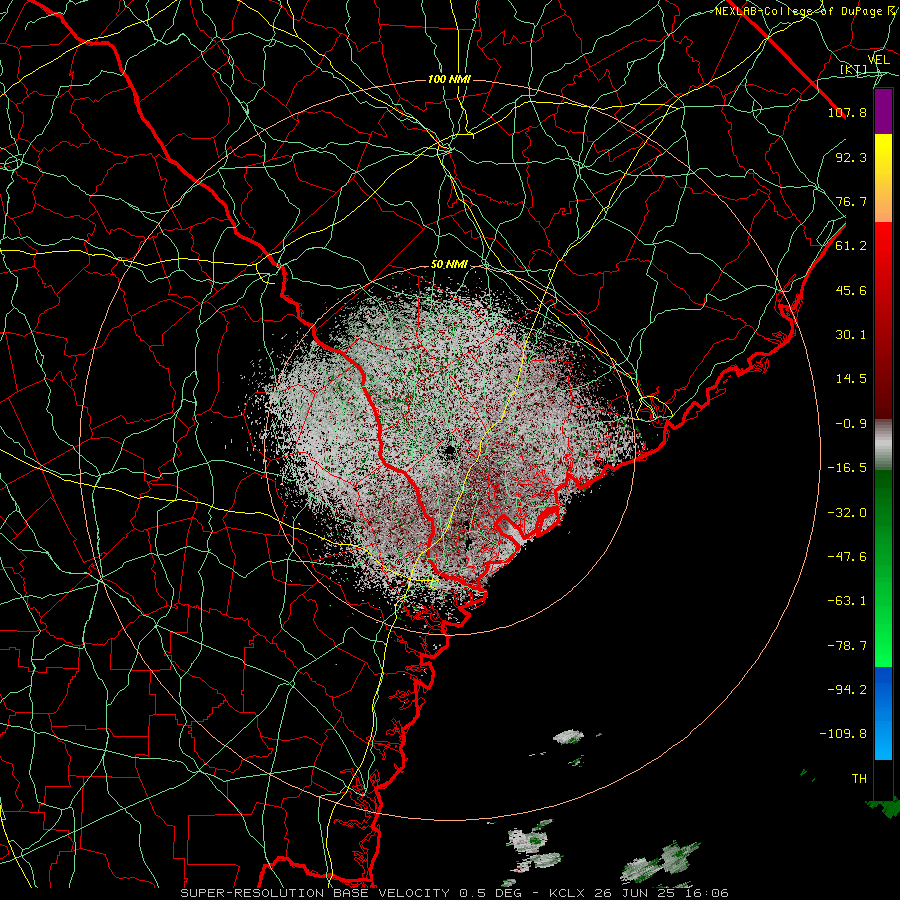
Task: Click the -63.1 value on the legend
Action: click(x=847, y=601)
